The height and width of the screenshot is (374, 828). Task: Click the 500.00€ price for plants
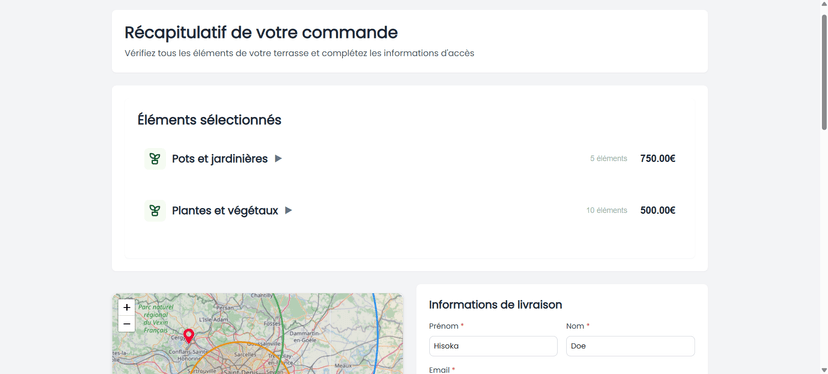coord(657,210)
